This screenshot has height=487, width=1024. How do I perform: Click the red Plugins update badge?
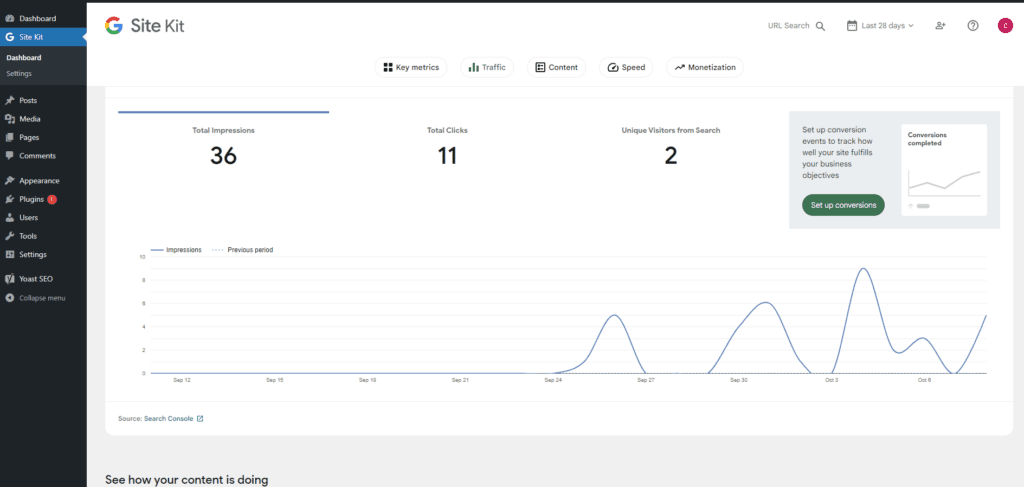(x=52, y=199)
